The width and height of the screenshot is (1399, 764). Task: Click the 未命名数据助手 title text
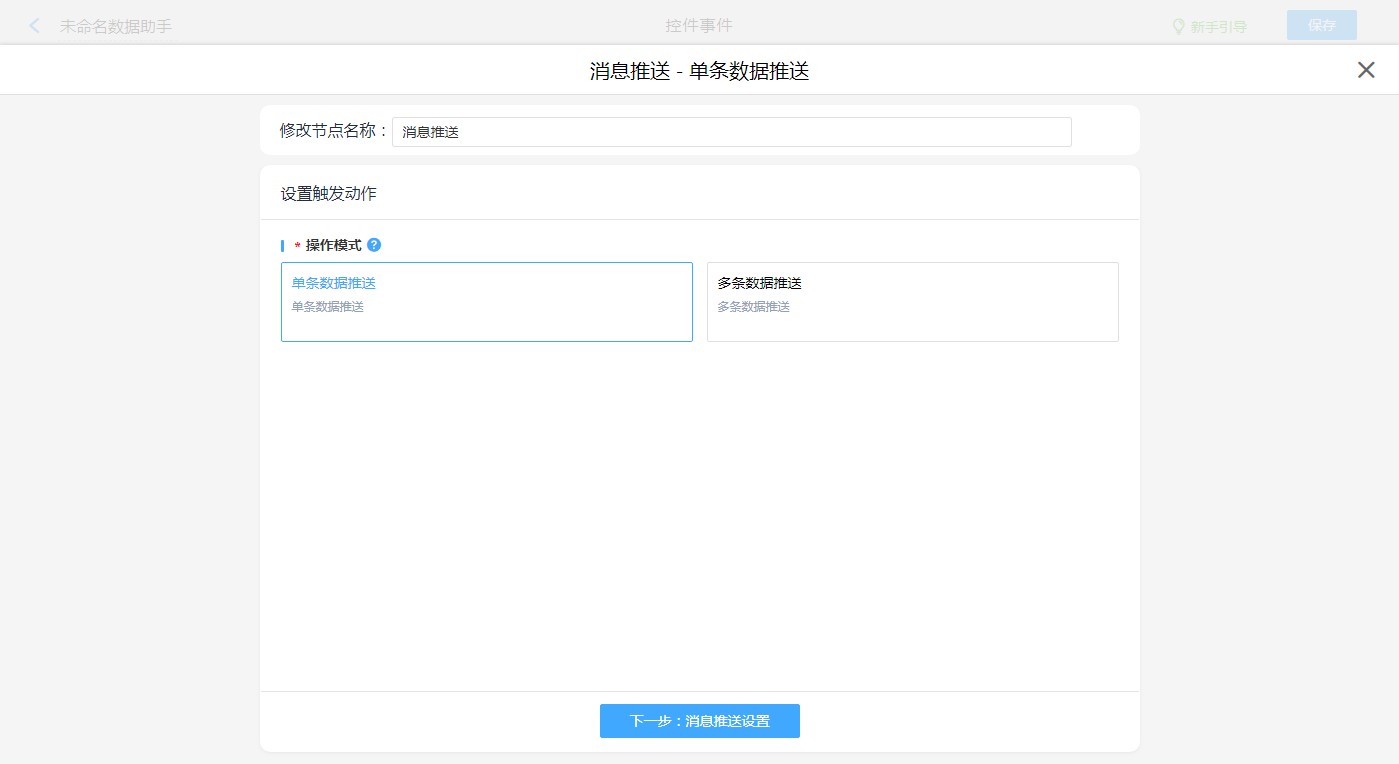pos(116,27)
